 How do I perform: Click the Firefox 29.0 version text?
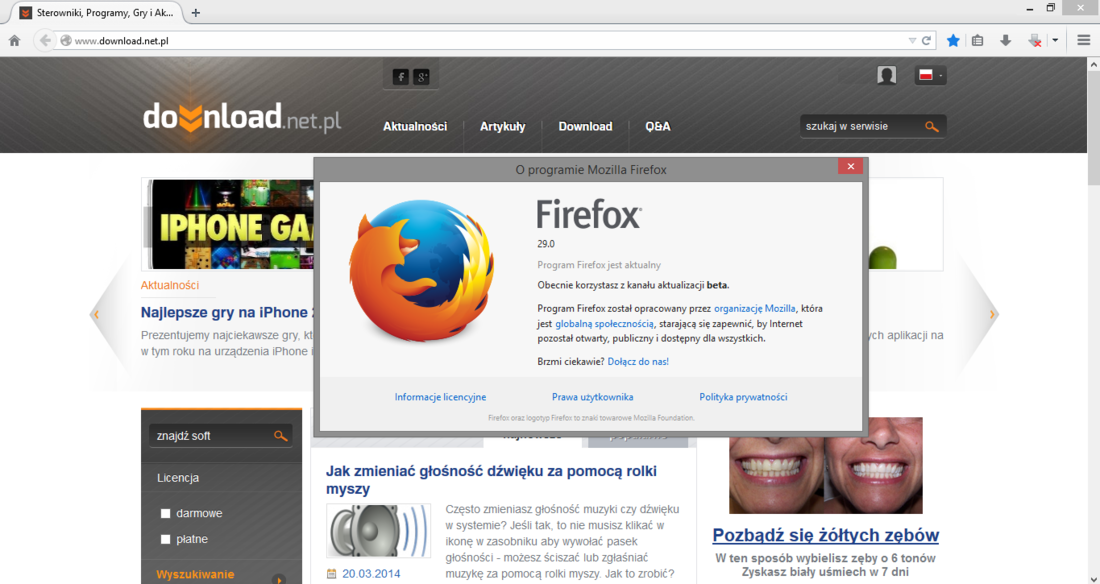coord(546,244)
